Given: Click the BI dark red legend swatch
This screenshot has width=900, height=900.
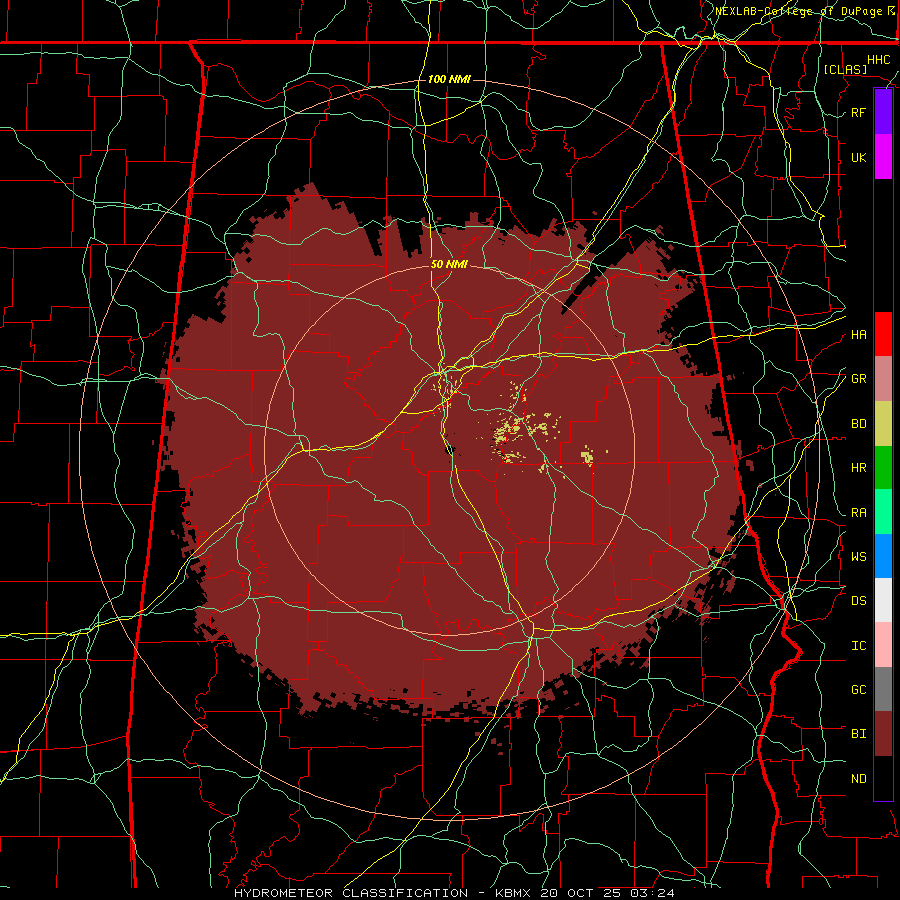Looking at the screenshot, I should (883, 734).
